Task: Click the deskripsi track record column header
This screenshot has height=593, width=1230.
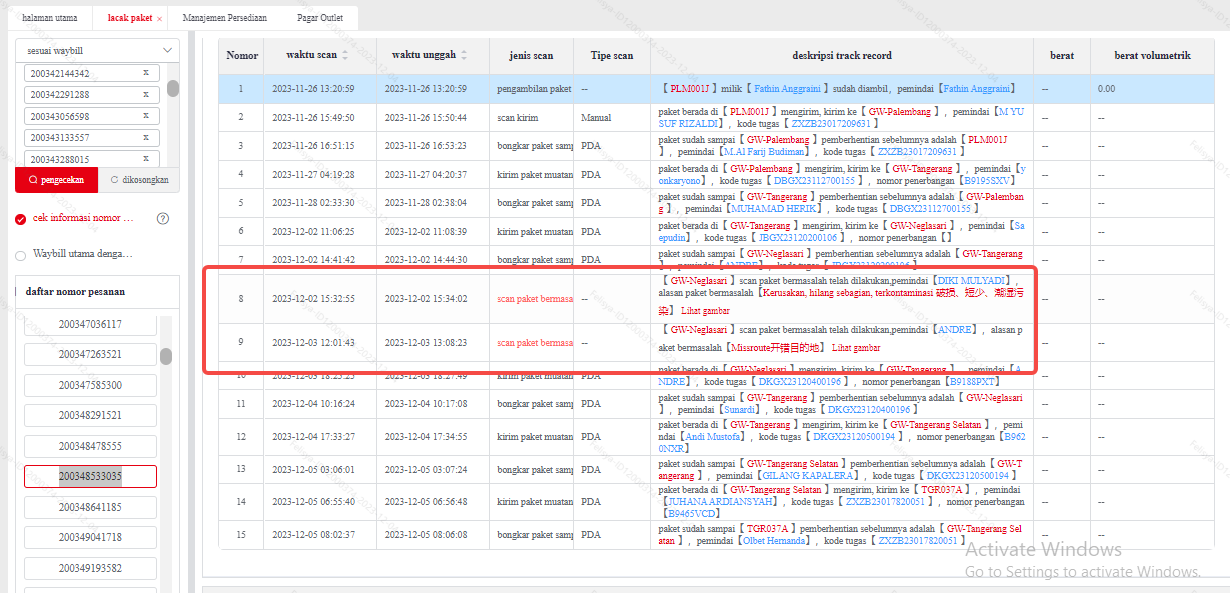Action: (842, 55)
